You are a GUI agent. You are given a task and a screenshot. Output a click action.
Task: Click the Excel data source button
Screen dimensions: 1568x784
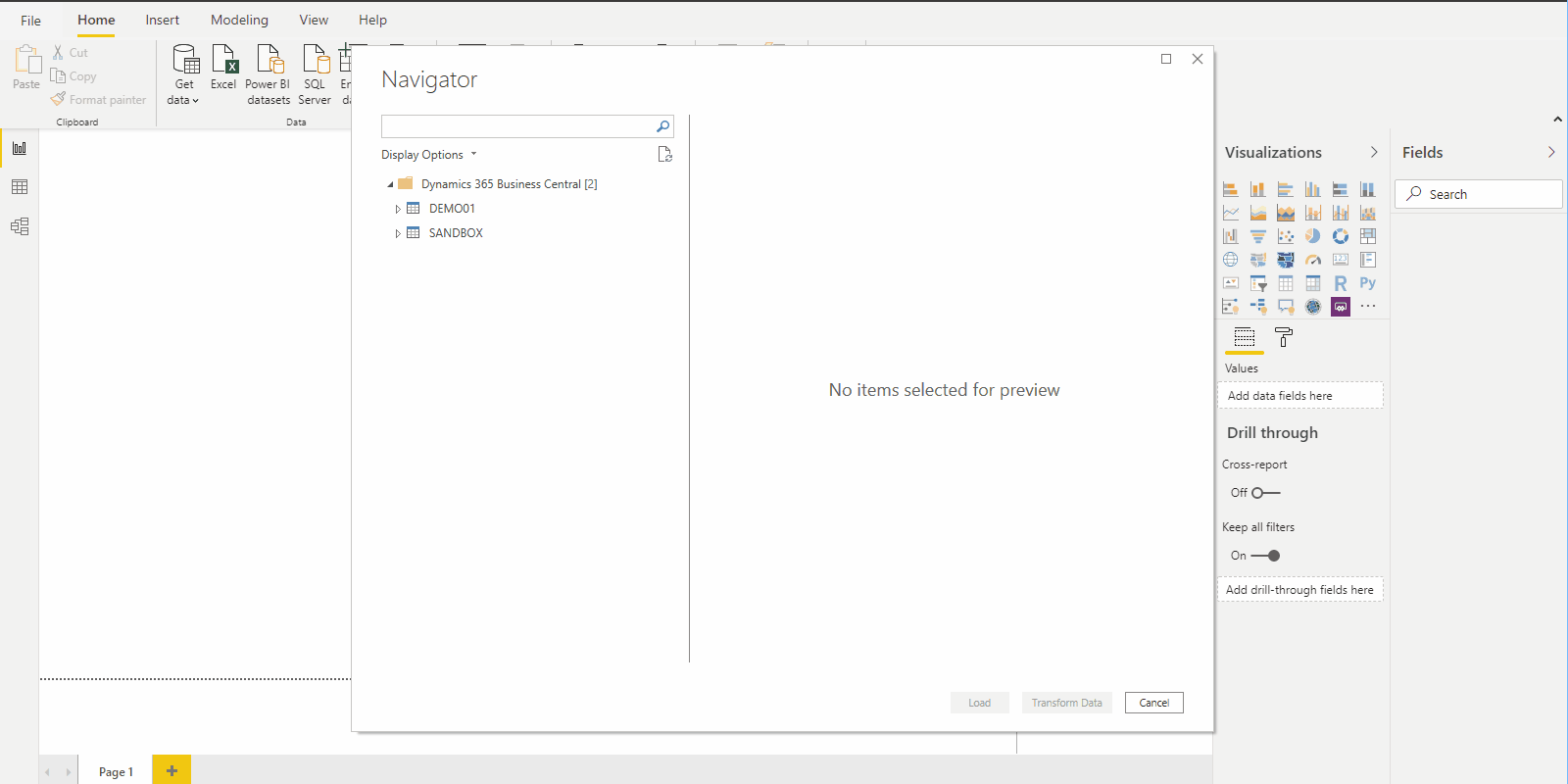(223, 68)
